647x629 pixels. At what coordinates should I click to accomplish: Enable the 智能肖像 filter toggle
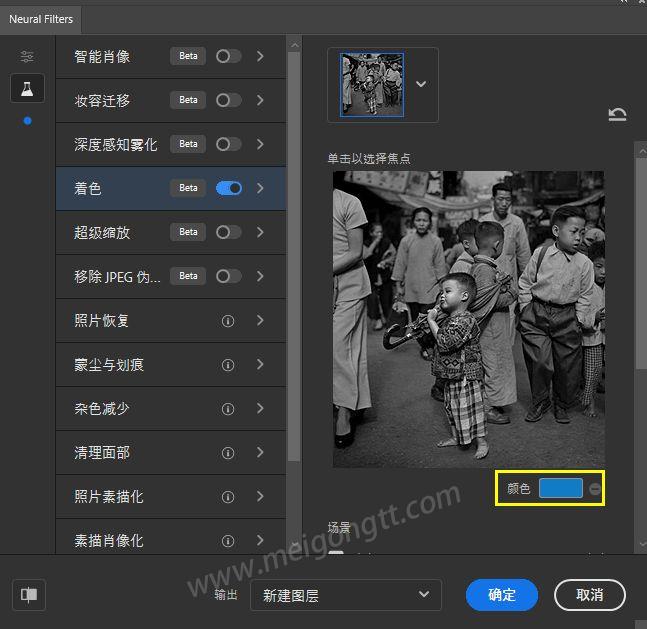[229, 56]
